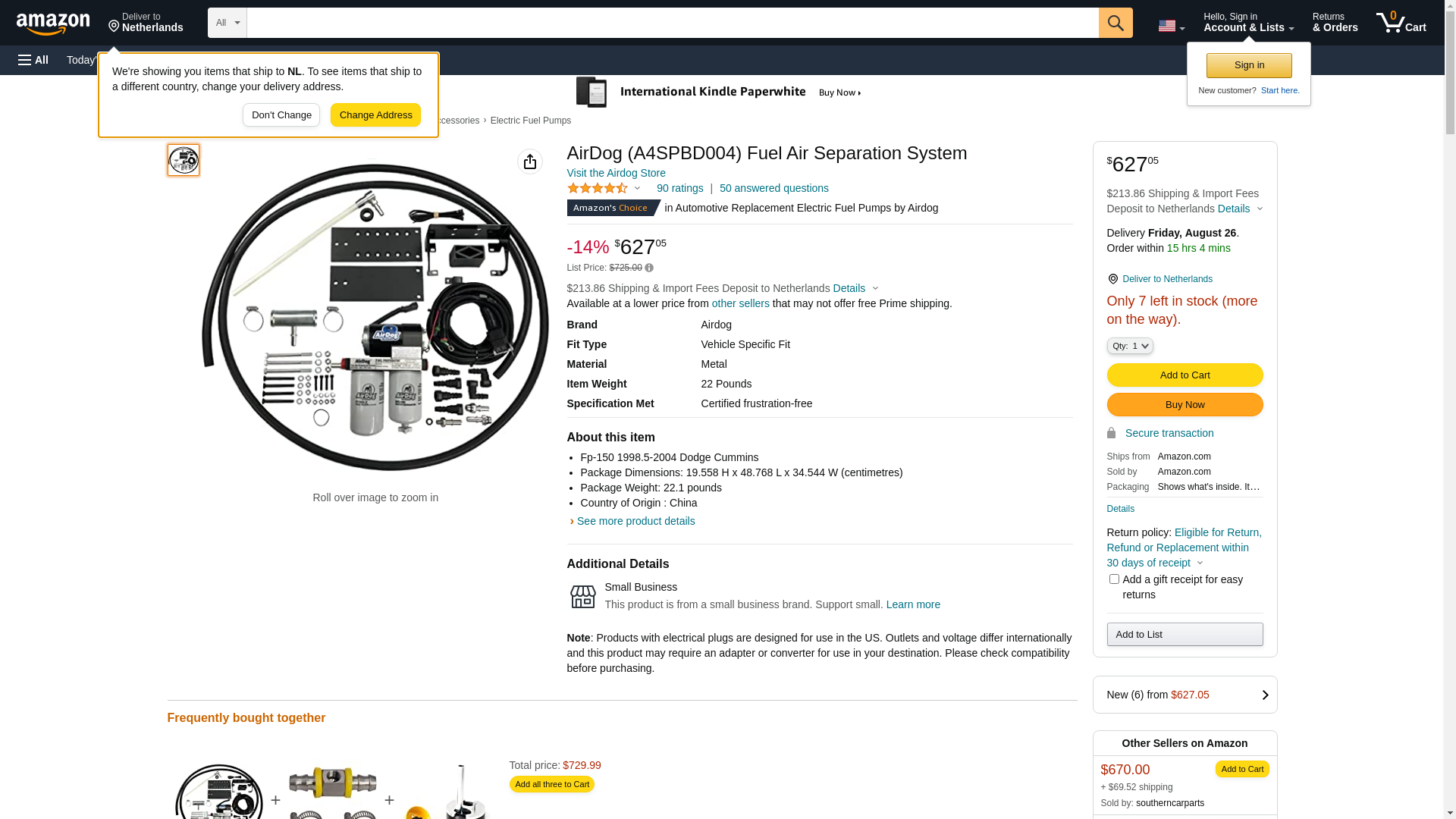Open Returns & Orders
The height and width of the screenshot is (819, 1456).
click(x=1335, y=23)
